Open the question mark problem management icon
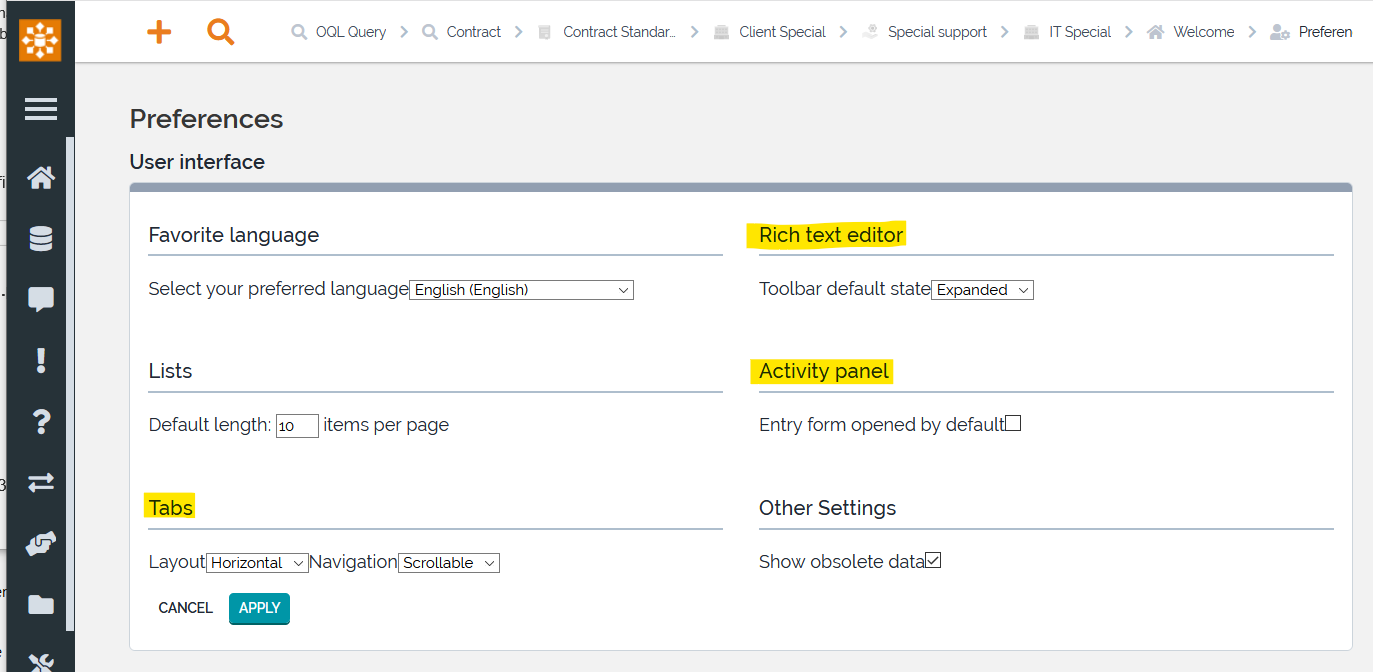The height and width of the screenshot is (672, 1373). tap(40, 421)
